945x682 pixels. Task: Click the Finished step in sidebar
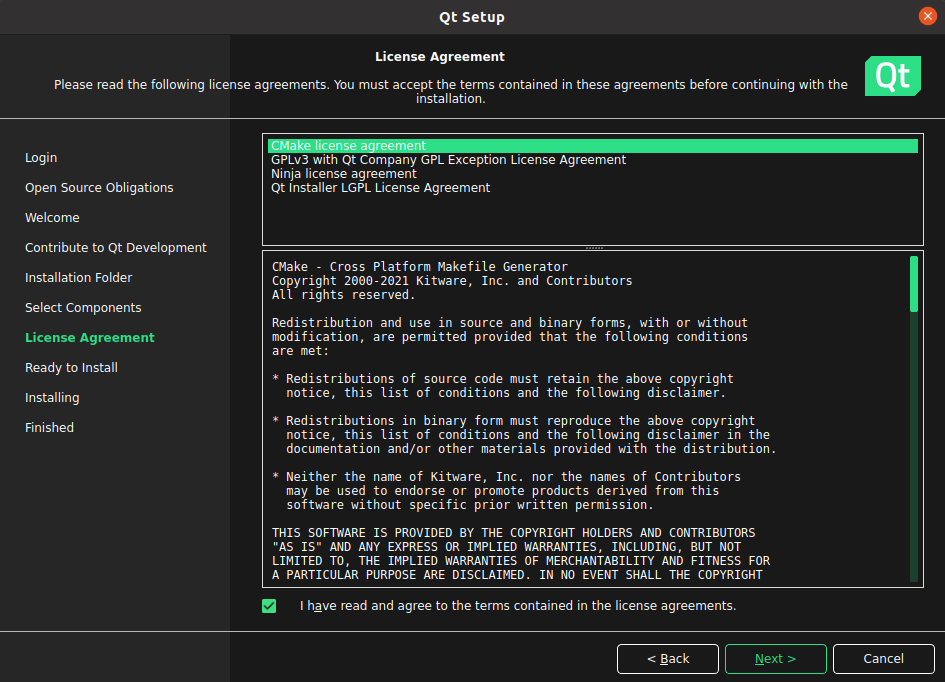click(x=49, y=428)
